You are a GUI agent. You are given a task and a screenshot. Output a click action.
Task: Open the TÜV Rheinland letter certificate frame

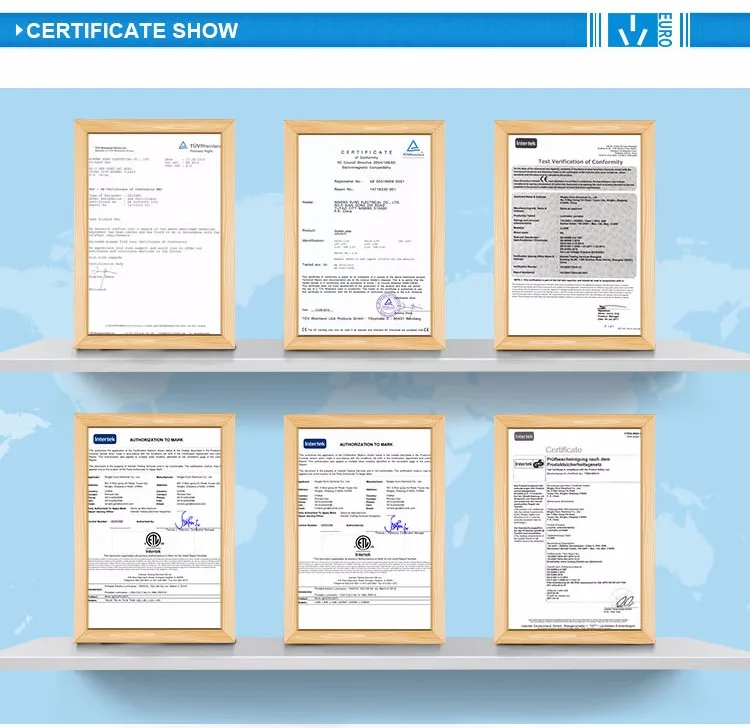154,234
